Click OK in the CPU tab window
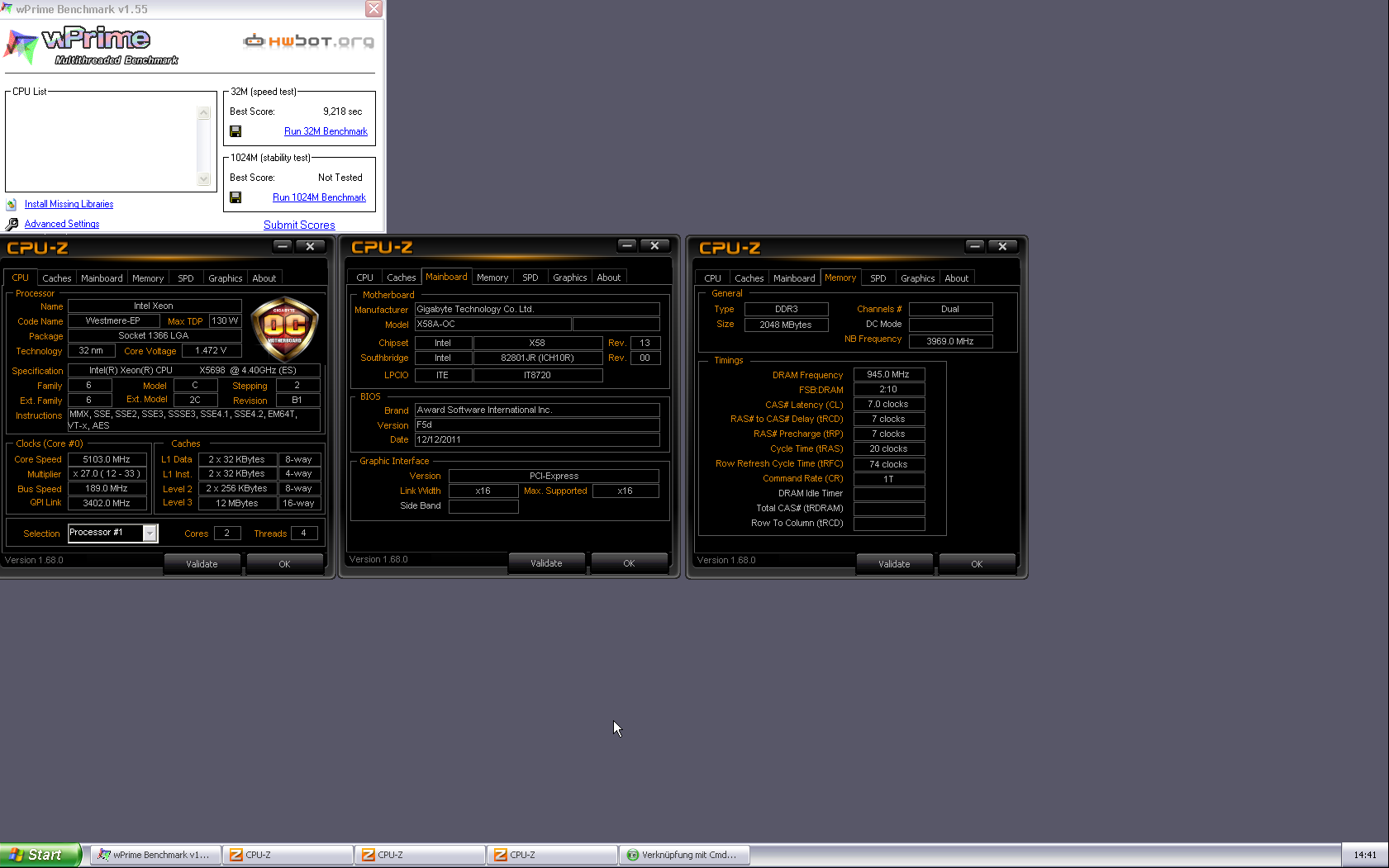 284,564
